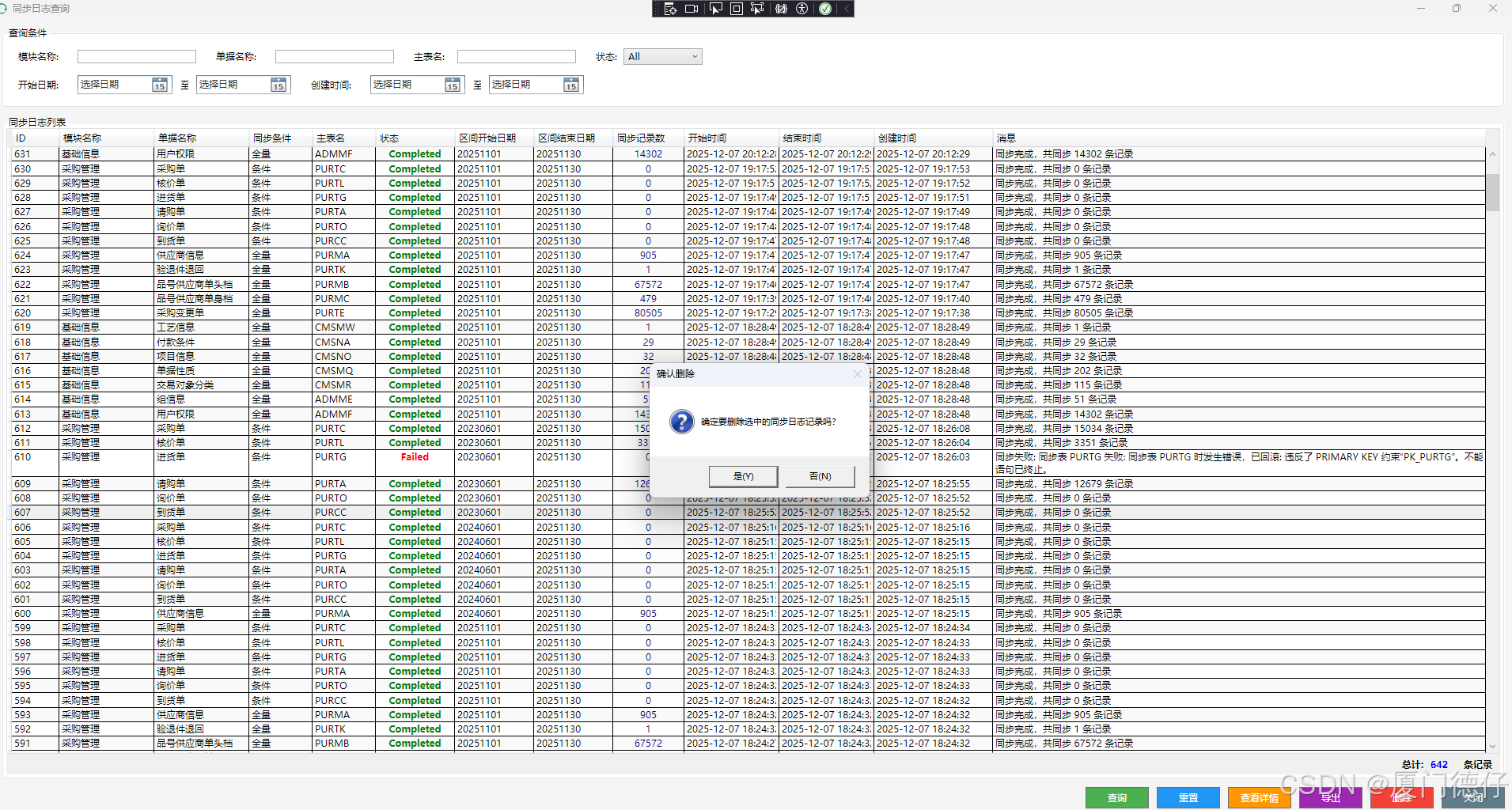1512x810 pixels.
Task: Sort by the 模块名称 column header
Action: click(106, 138)
